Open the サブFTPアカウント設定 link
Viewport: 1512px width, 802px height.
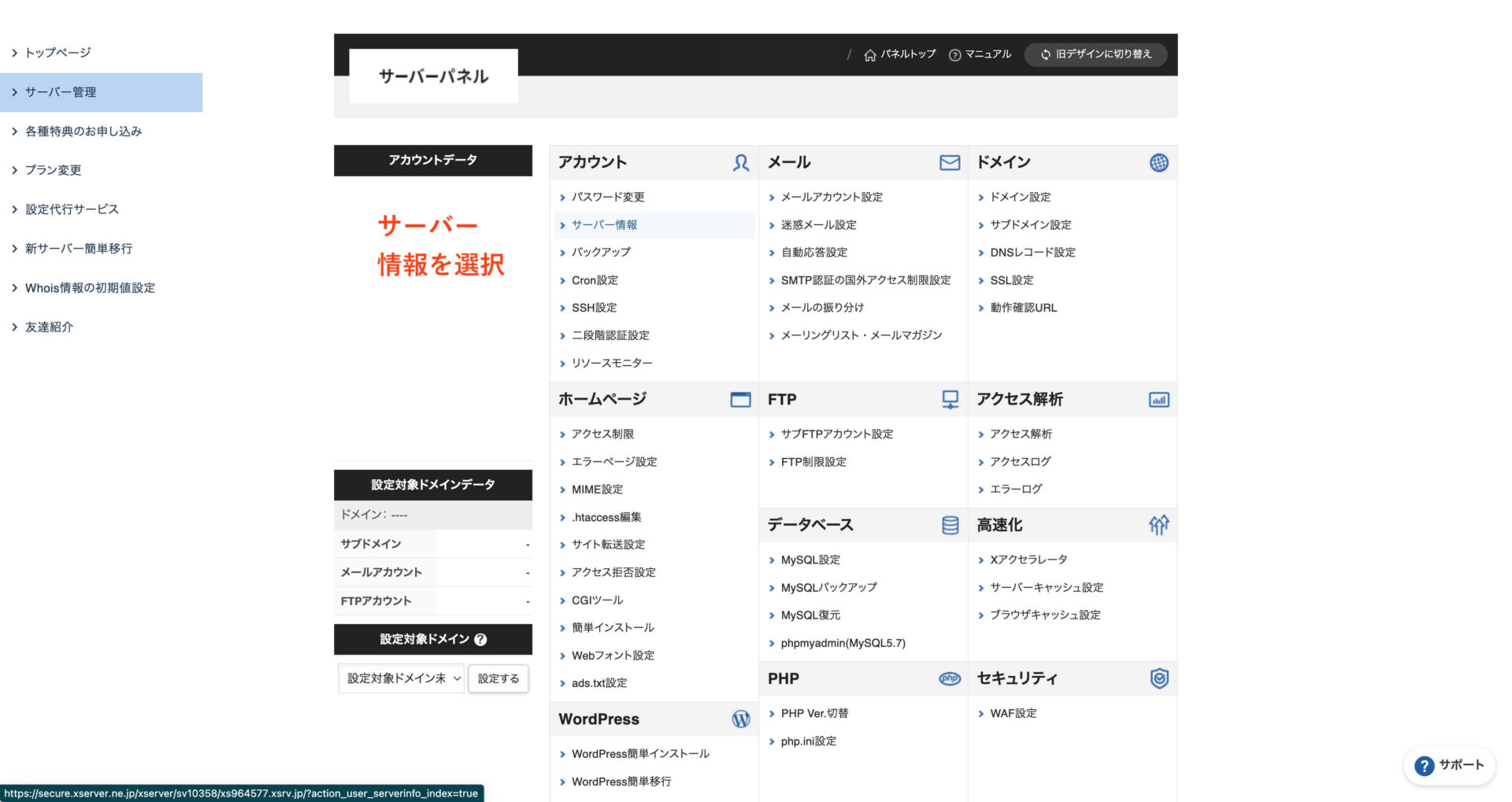837,434
